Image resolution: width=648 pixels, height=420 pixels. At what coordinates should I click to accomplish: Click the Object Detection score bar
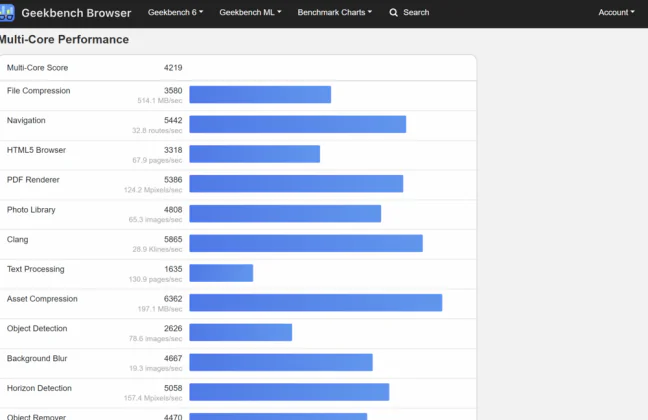(x=241, y=332)
